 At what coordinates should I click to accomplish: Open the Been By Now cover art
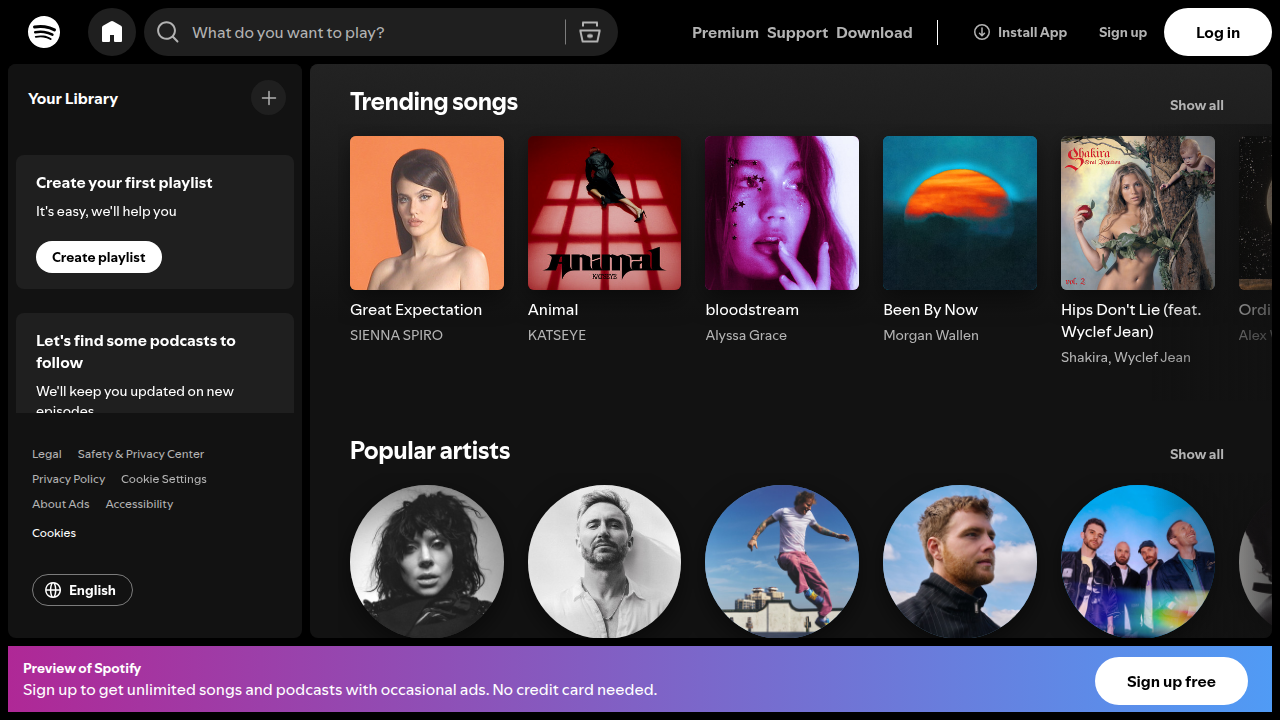point(960,213)
